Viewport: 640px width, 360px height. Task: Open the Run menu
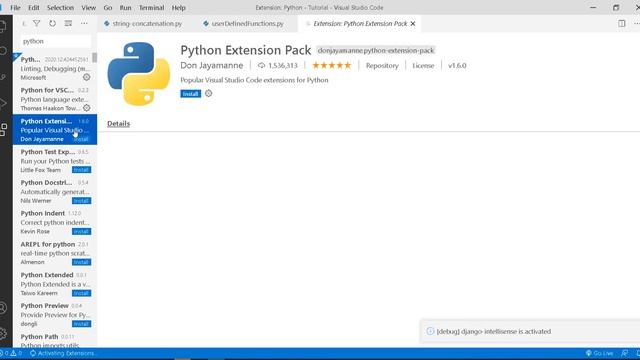pos(125,8)
